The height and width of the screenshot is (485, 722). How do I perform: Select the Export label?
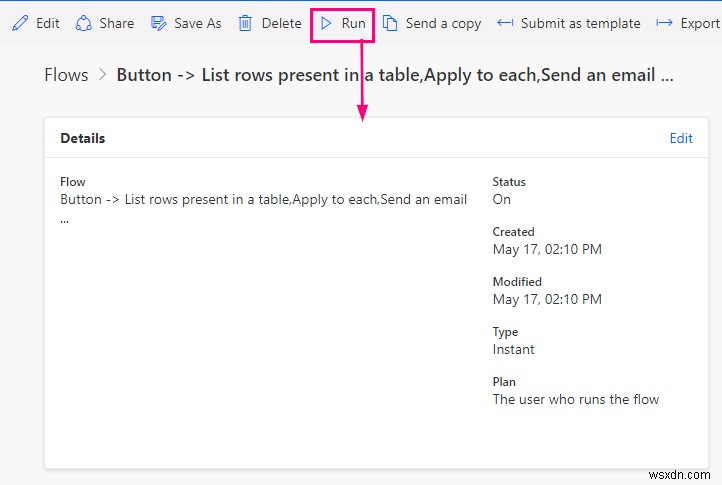tap(700, 23)
